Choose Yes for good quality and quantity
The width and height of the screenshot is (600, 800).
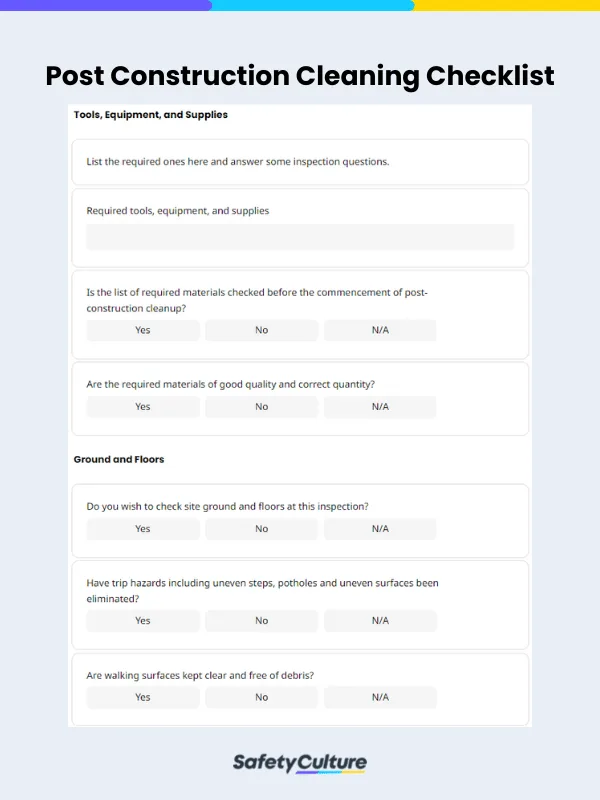(x=143, y=407)
